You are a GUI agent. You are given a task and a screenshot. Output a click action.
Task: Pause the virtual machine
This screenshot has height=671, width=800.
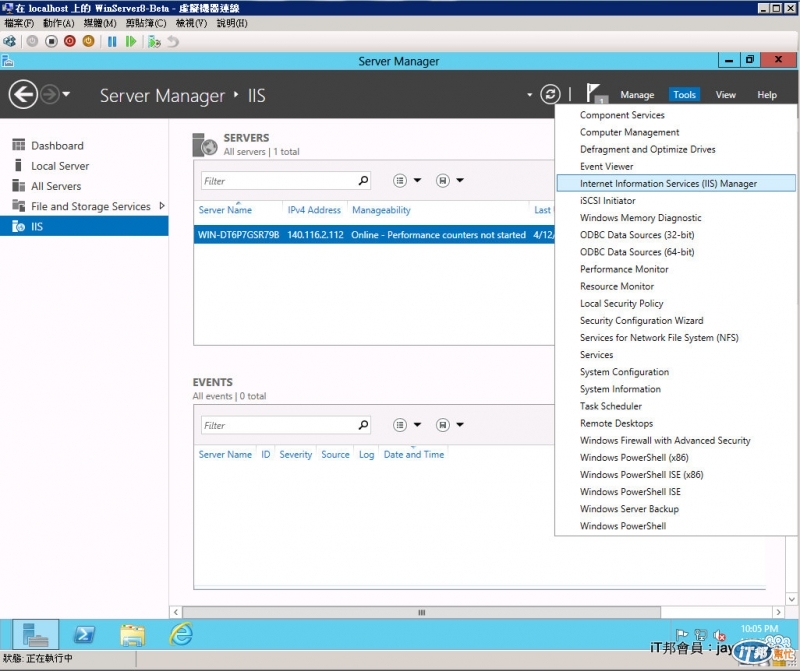coord(112,41)
